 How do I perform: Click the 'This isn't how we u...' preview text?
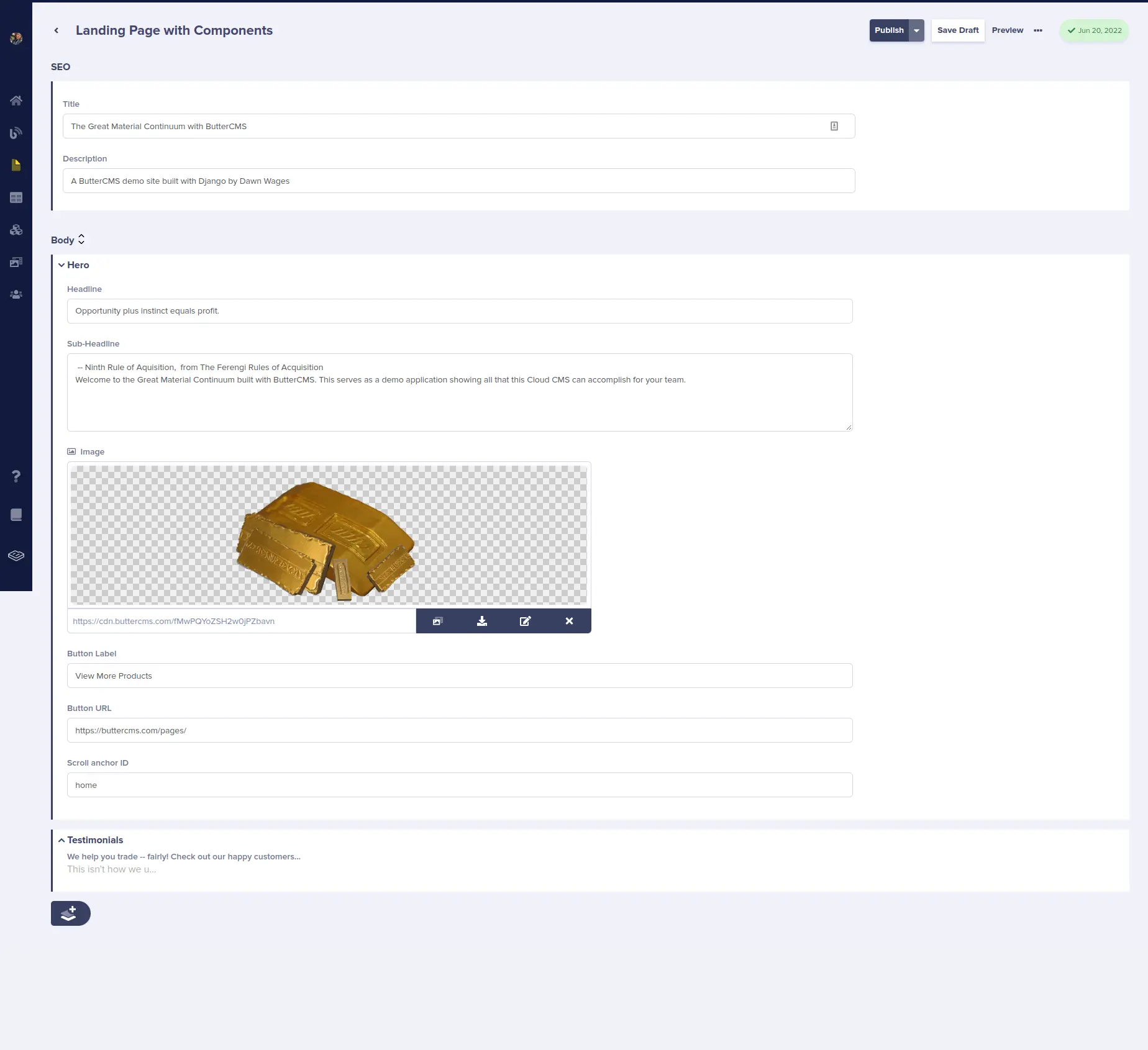click(x=112, y=869)
